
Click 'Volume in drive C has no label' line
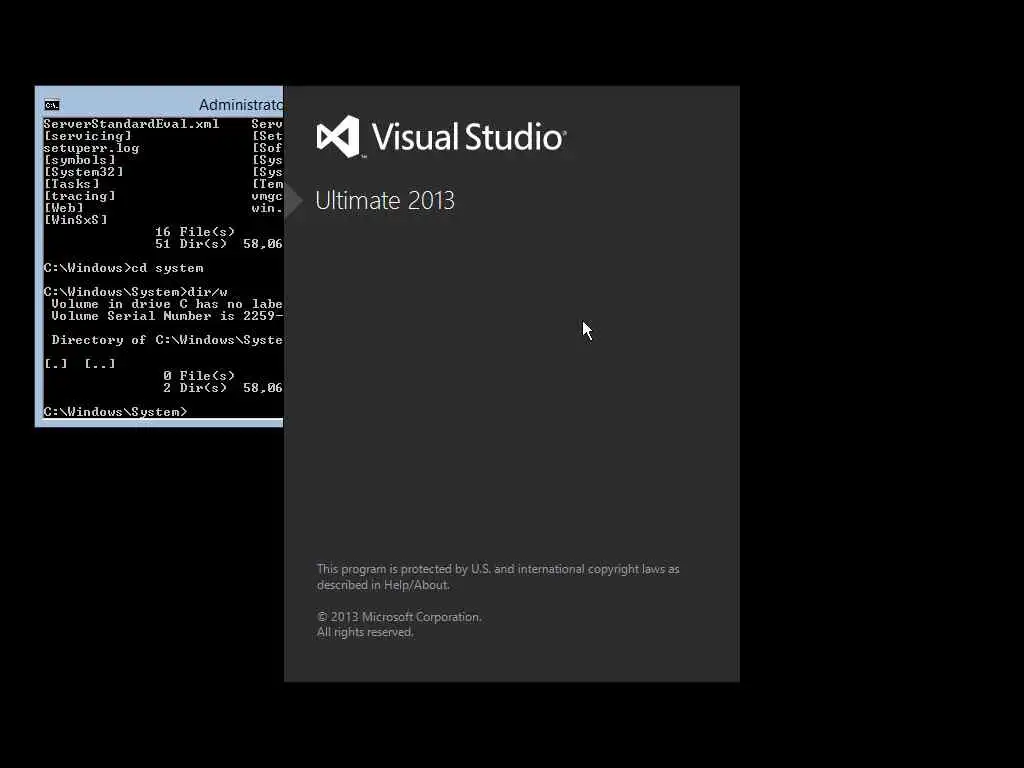click(x=167, y=304)
